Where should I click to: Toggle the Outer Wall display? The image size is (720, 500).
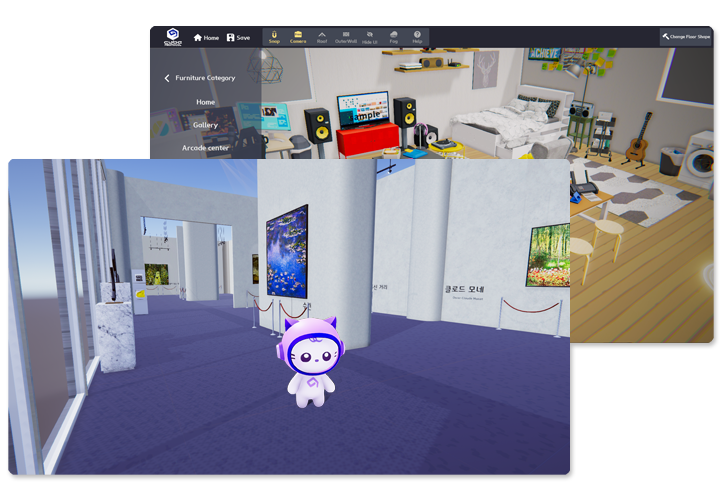point(346,37)
